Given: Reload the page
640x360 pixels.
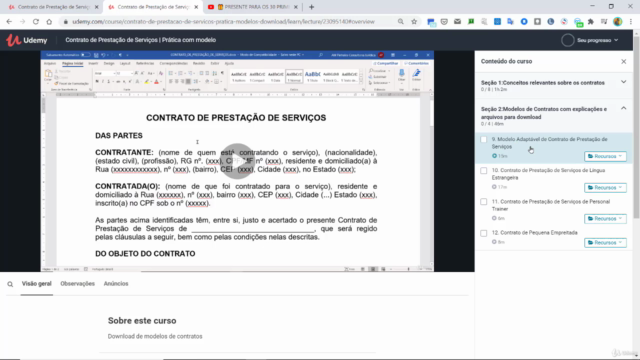Looking at the screenshot, I should (x=36, y=22).
